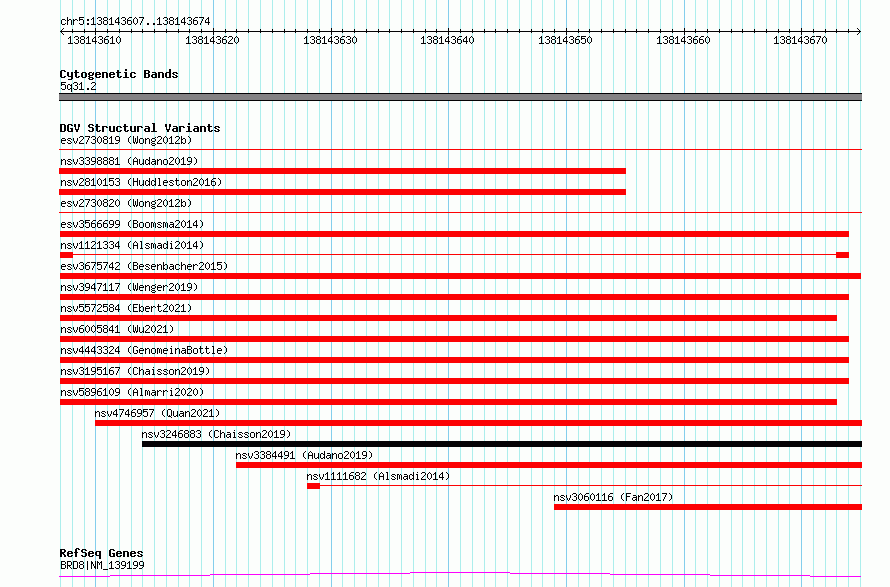Image resolution: width=890 pixels, height=587 pixels.
Task: Open the BRD8|NM_139199 gene label
Action: [x=102, y=565]
